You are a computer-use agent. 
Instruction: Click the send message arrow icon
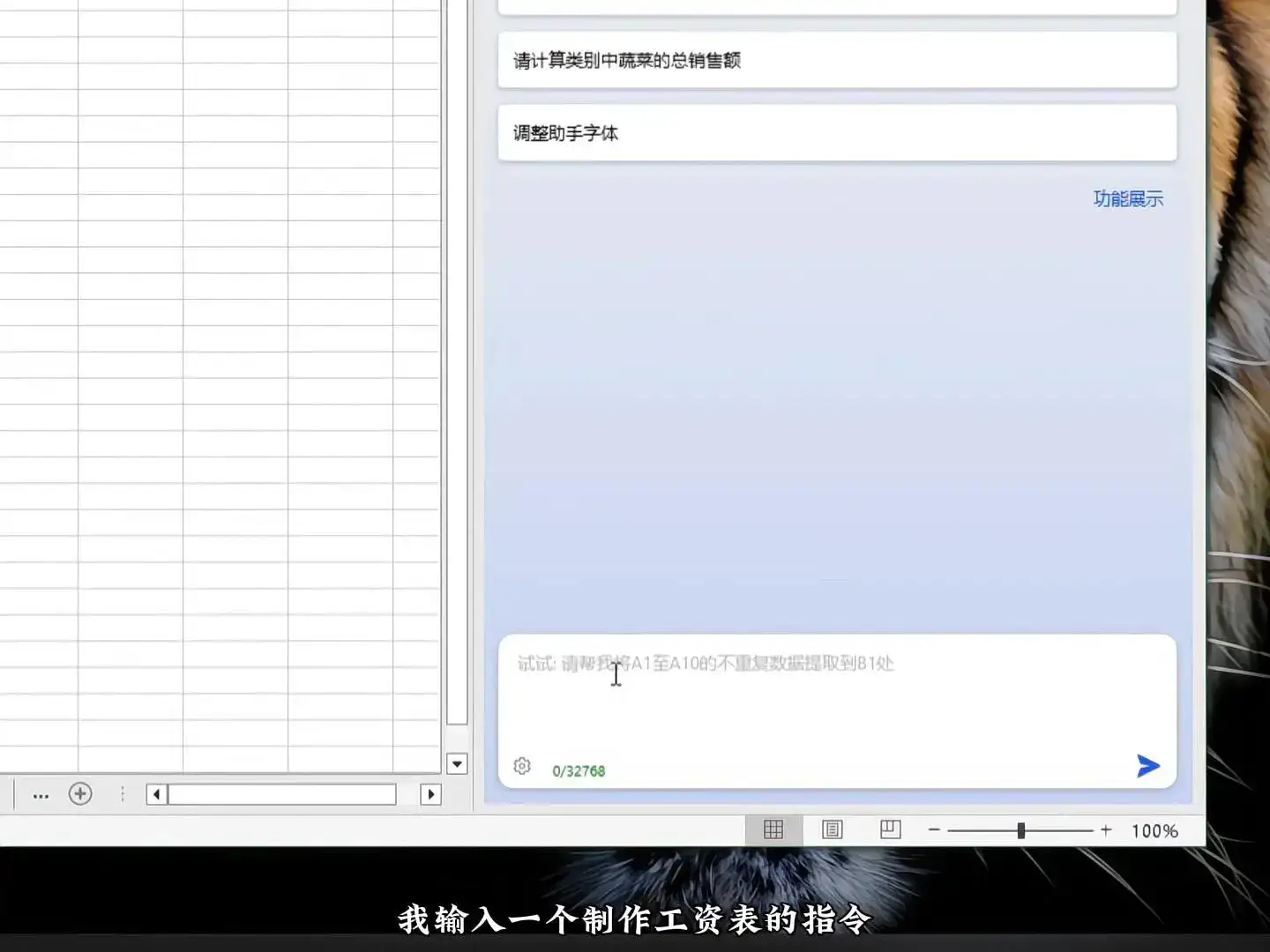[1147, 766]
